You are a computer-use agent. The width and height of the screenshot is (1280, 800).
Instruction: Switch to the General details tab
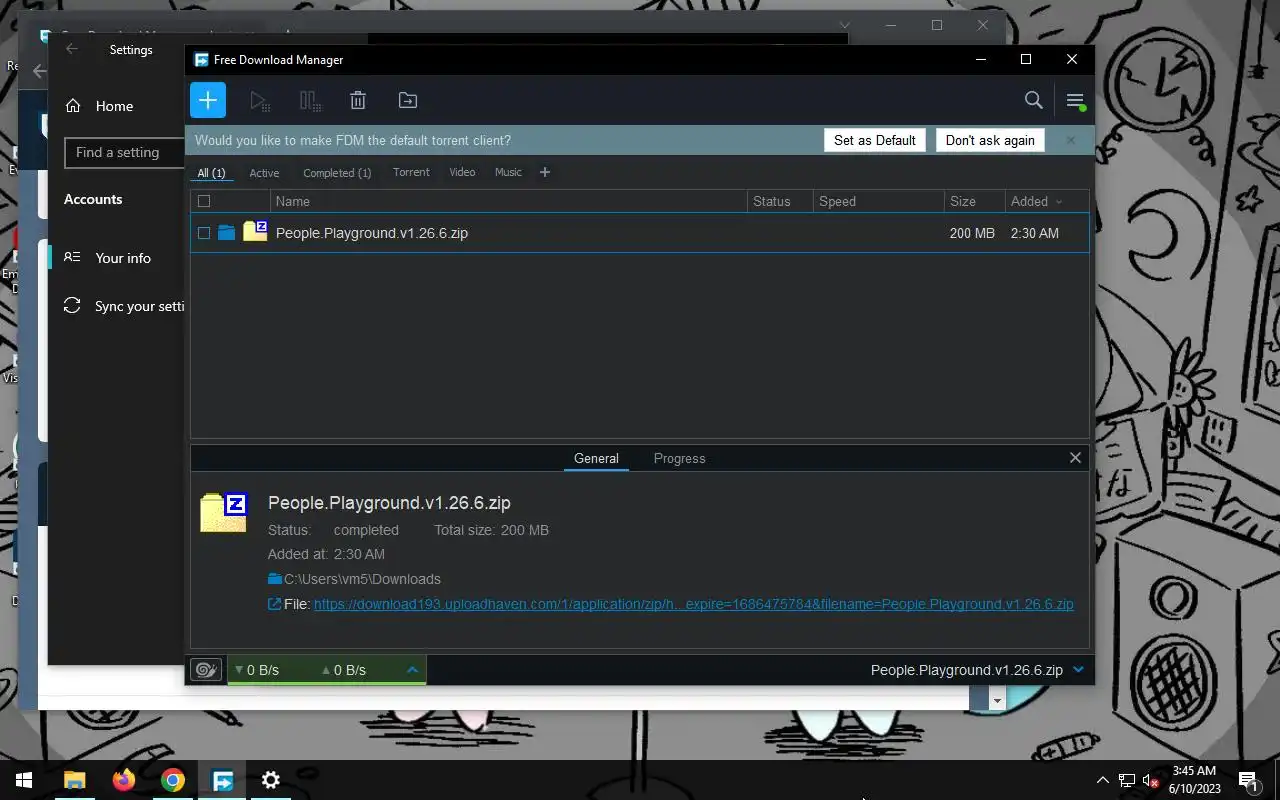pos(596,458)
